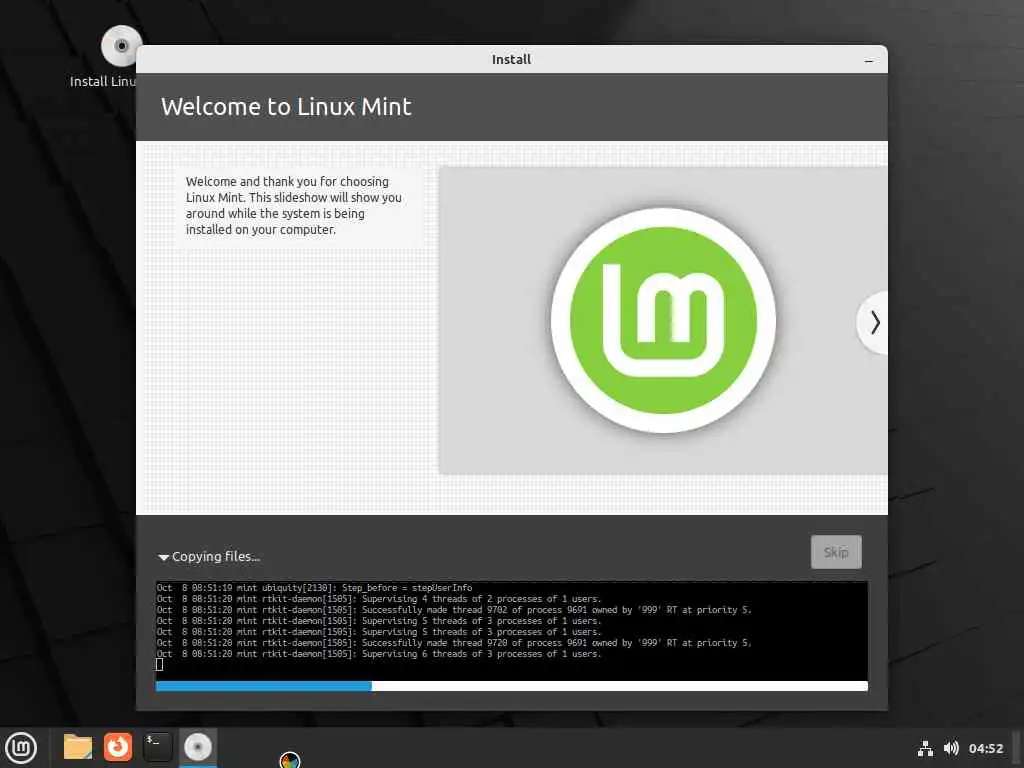Screen dimensions: 1024x768
Task: Click the Linux Mint logo slide image
Action: coord(663,321)
